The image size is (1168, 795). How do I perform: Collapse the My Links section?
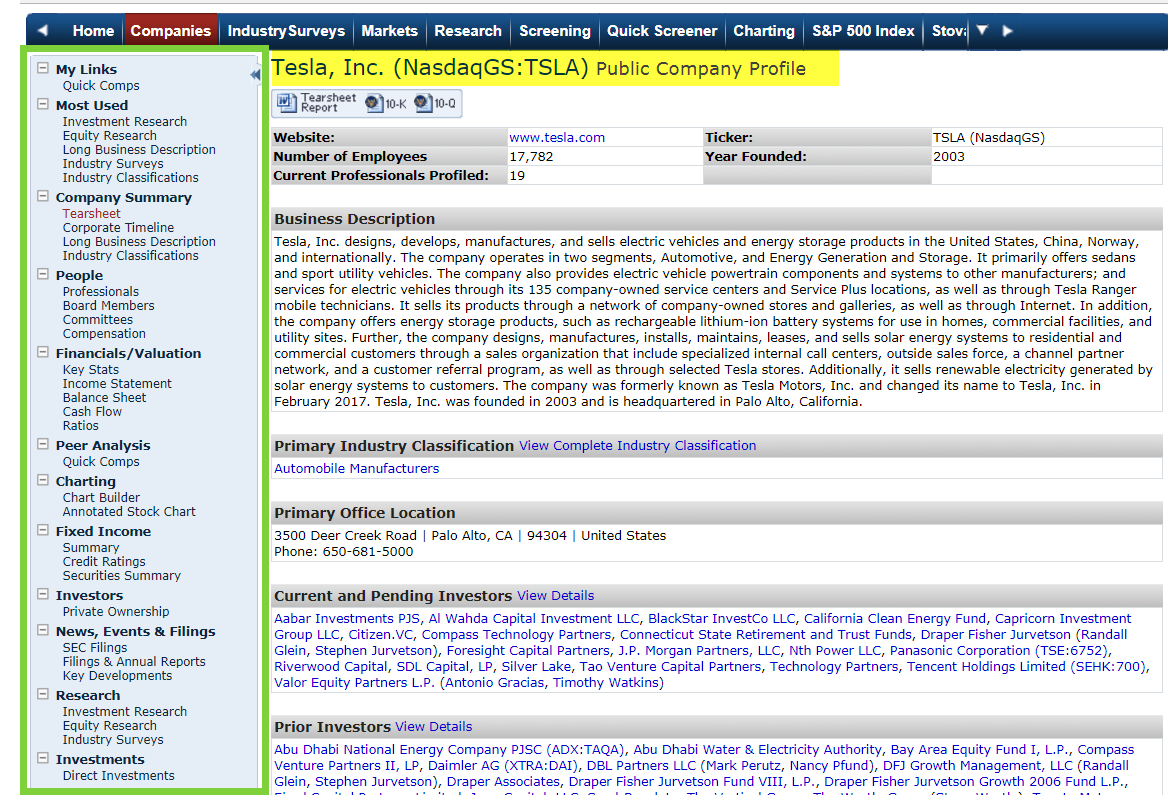click(43, 68)
